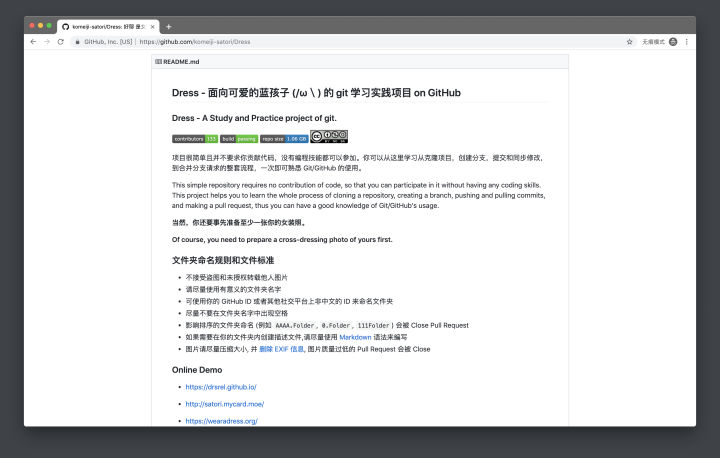Bookmark the page with the star icon
This screenshot has width=720, height=458.
click(630, 42)
